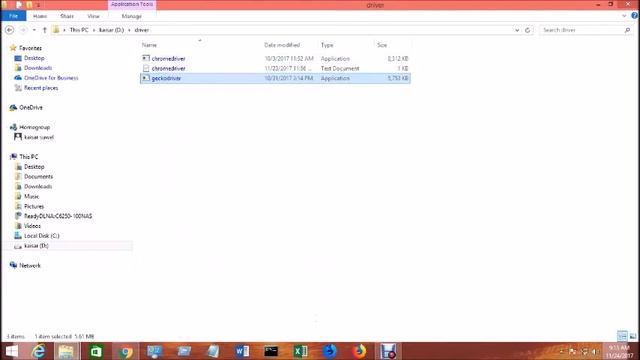Sort files by Date modified column
Viewport: 640px width, 360px height.
point(282,45)
